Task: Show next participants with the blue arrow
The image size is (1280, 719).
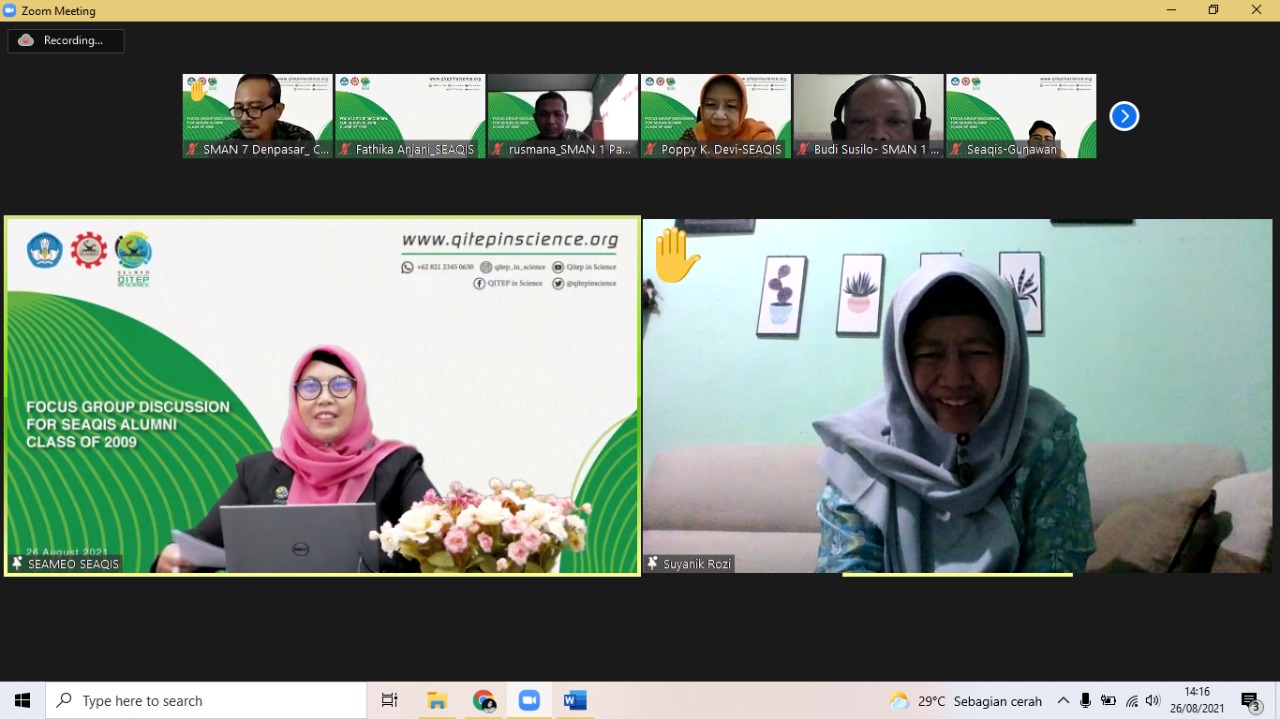Action: pos(1124,116)
